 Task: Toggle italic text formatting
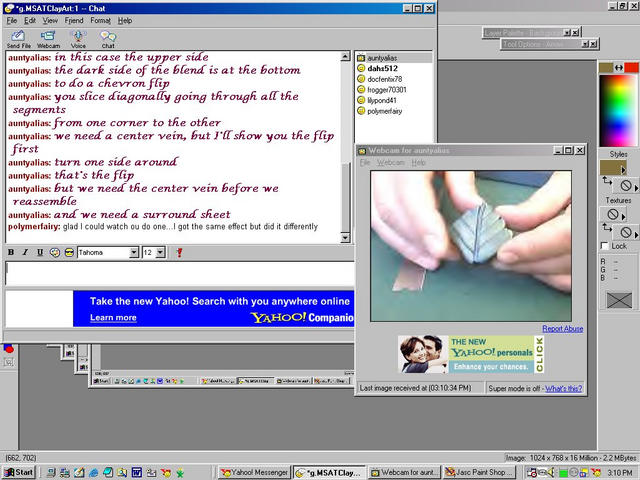[x=25, y=252]
